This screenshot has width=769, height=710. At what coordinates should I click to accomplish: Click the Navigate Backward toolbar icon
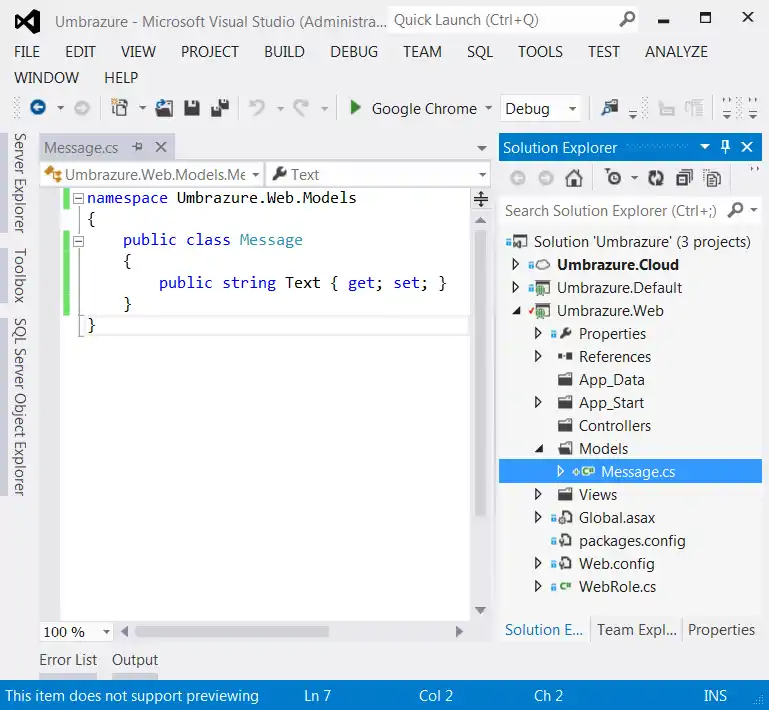[38, 107]
